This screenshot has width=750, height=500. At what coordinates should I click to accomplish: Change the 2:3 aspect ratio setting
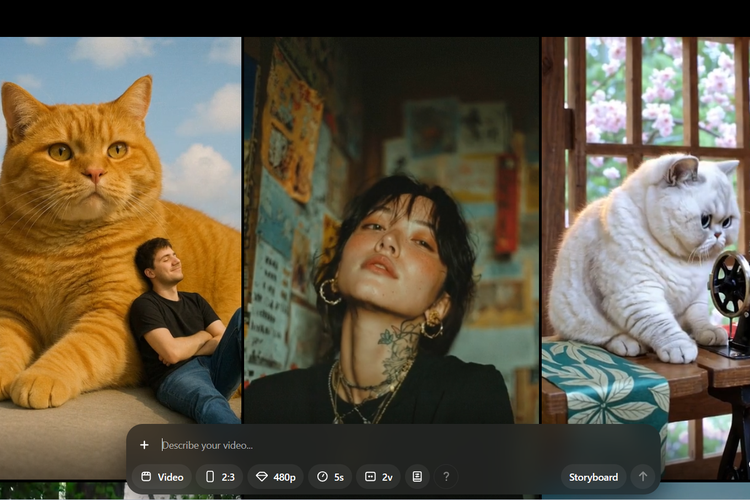coord(219,477)
